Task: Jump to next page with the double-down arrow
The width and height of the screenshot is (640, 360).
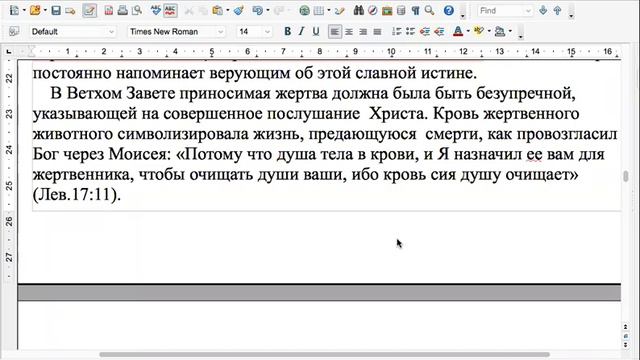Action: 625,344
